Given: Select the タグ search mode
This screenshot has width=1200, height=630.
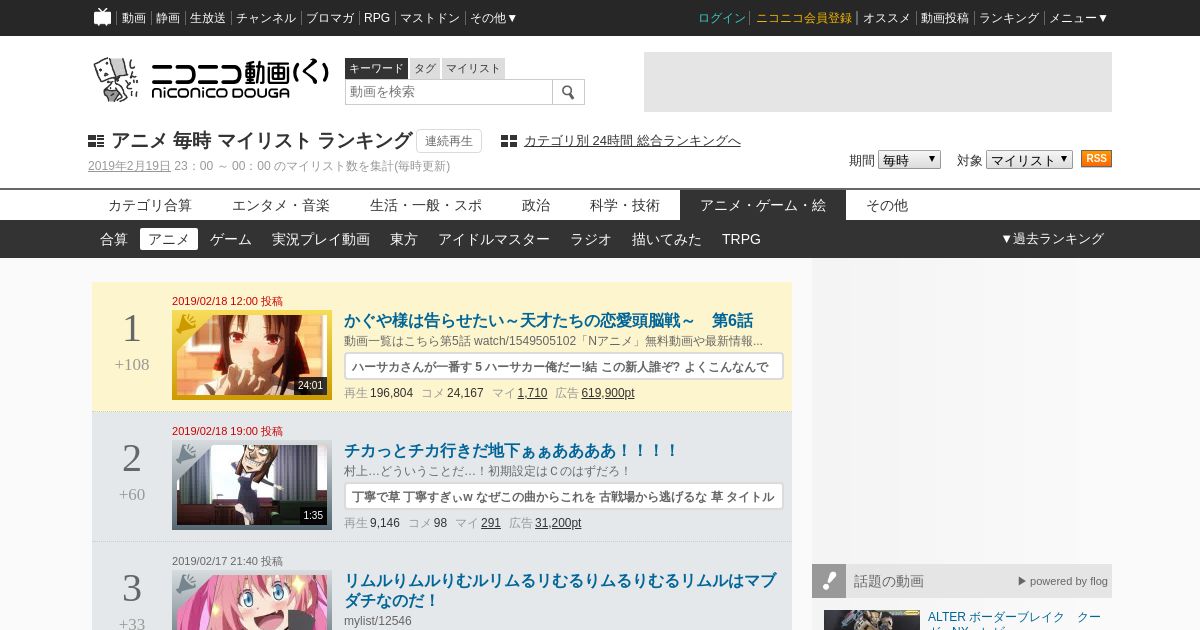Looking at the screenshot, I should (425, 68).
